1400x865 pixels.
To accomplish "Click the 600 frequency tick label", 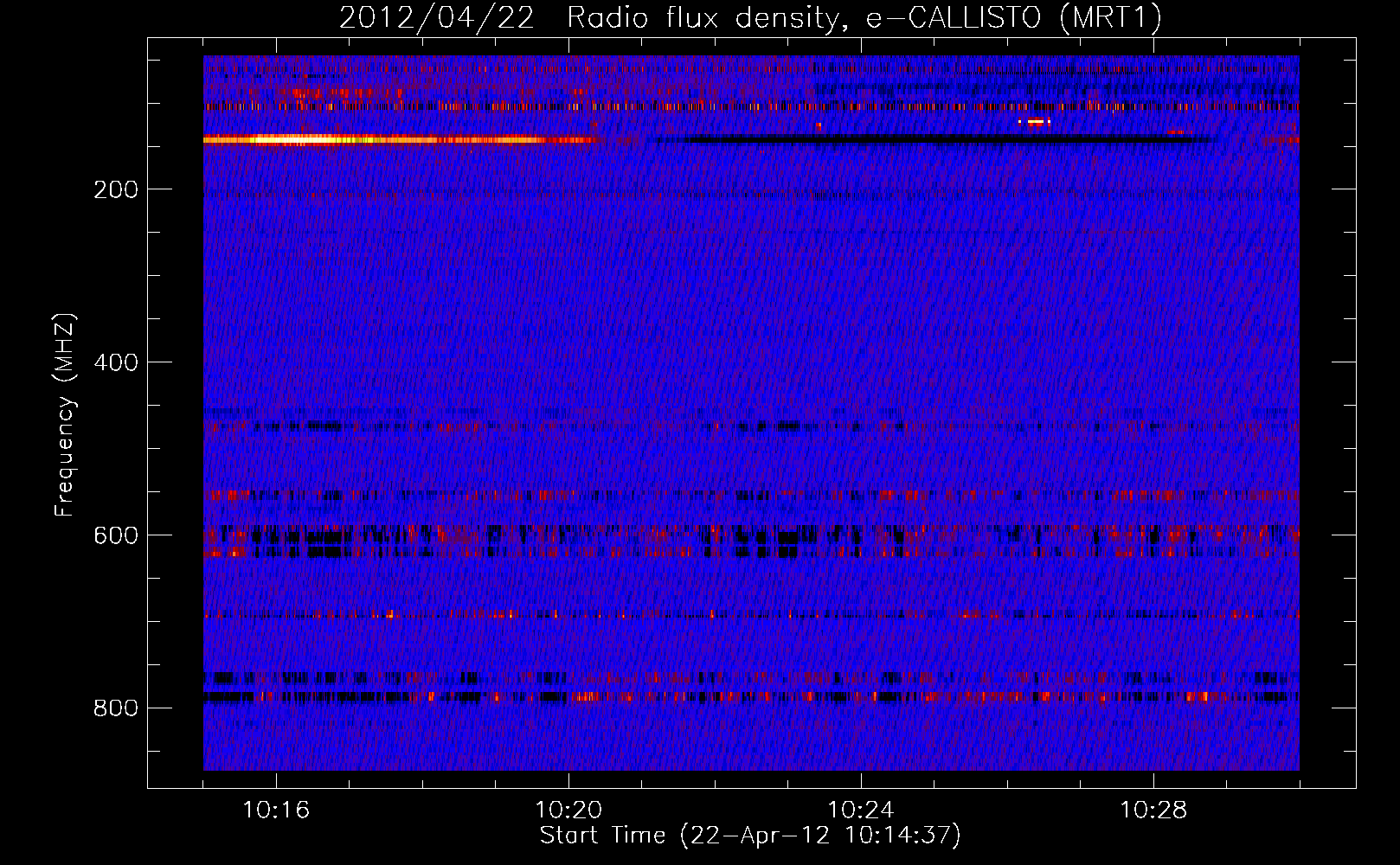I will coord(116,535).
